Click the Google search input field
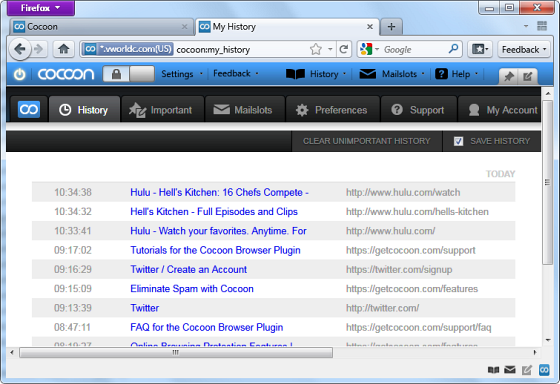The width and height of the screenshot is (560, 384). pos(414,49)
